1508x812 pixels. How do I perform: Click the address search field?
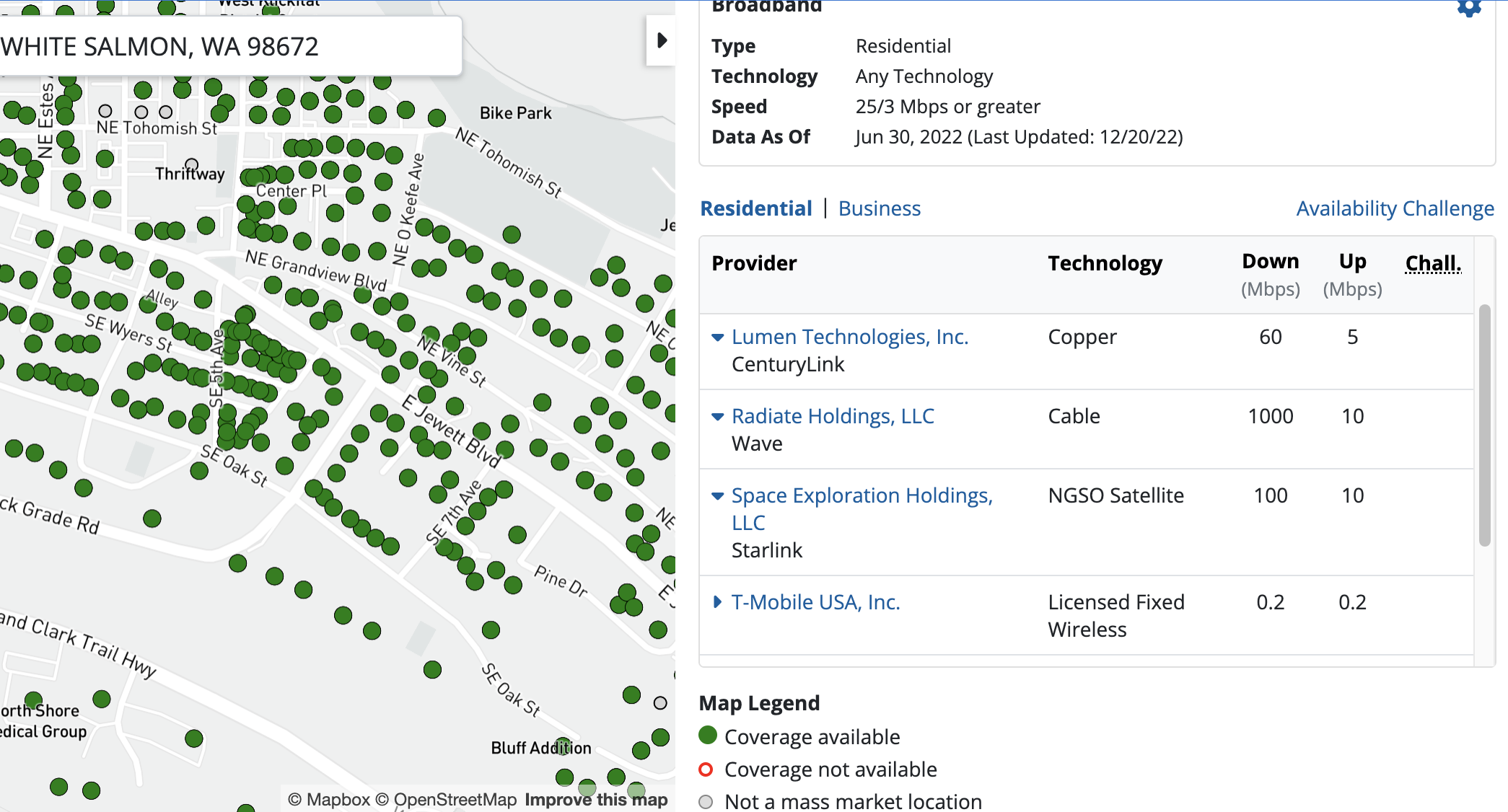tap(229, 47)
